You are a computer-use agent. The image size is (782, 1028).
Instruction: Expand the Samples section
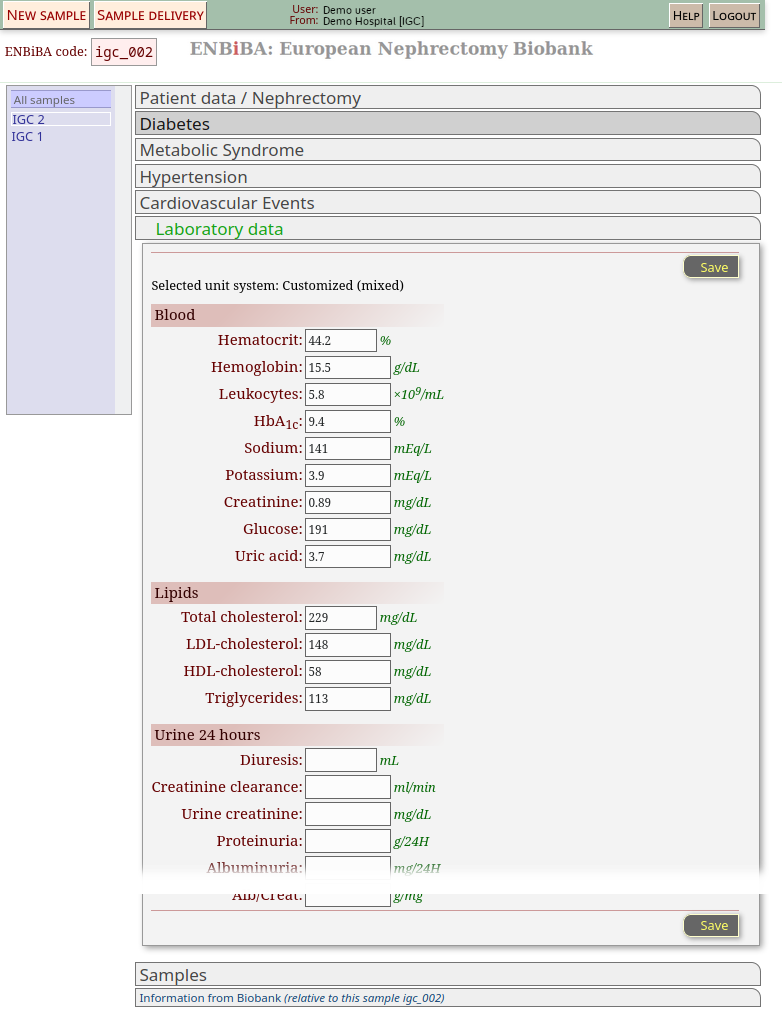(x=447, y=975)
